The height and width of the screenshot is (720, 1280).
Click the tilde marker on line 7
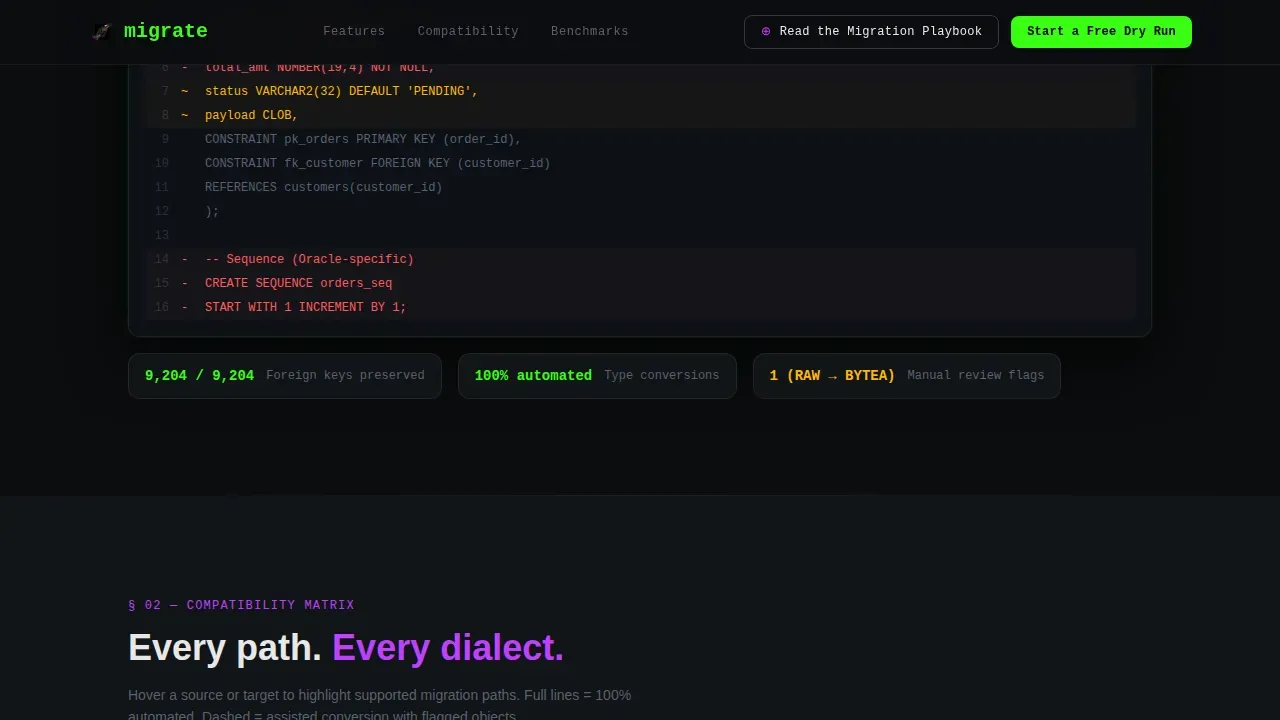coord(184,91)
